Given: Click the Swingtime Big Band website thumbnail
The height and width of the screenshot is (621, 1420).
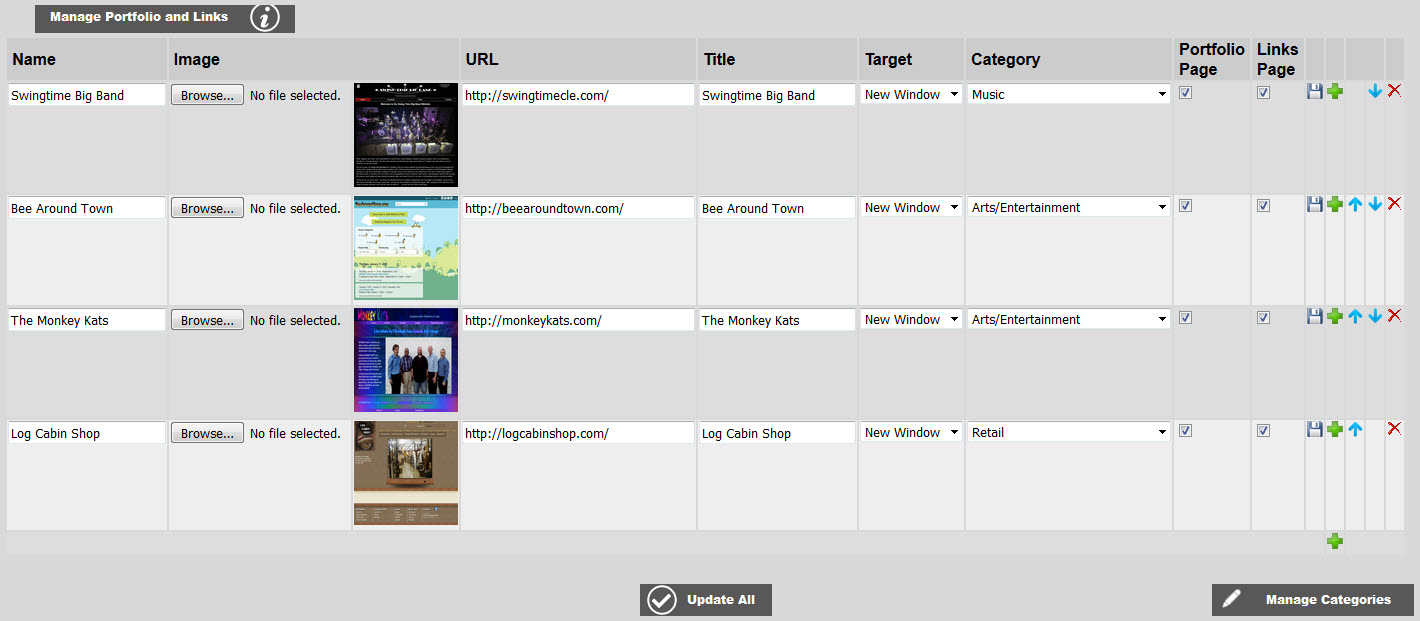Looking at the screenshot, I should click(406, 135).
